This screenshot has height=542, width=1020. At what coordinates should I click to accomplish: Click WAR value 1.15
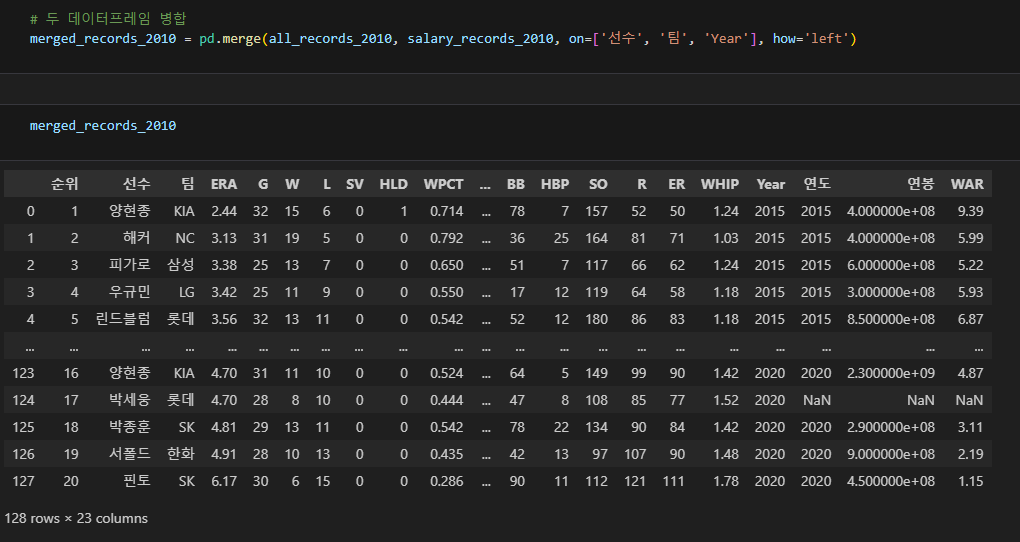coord(971,481)
